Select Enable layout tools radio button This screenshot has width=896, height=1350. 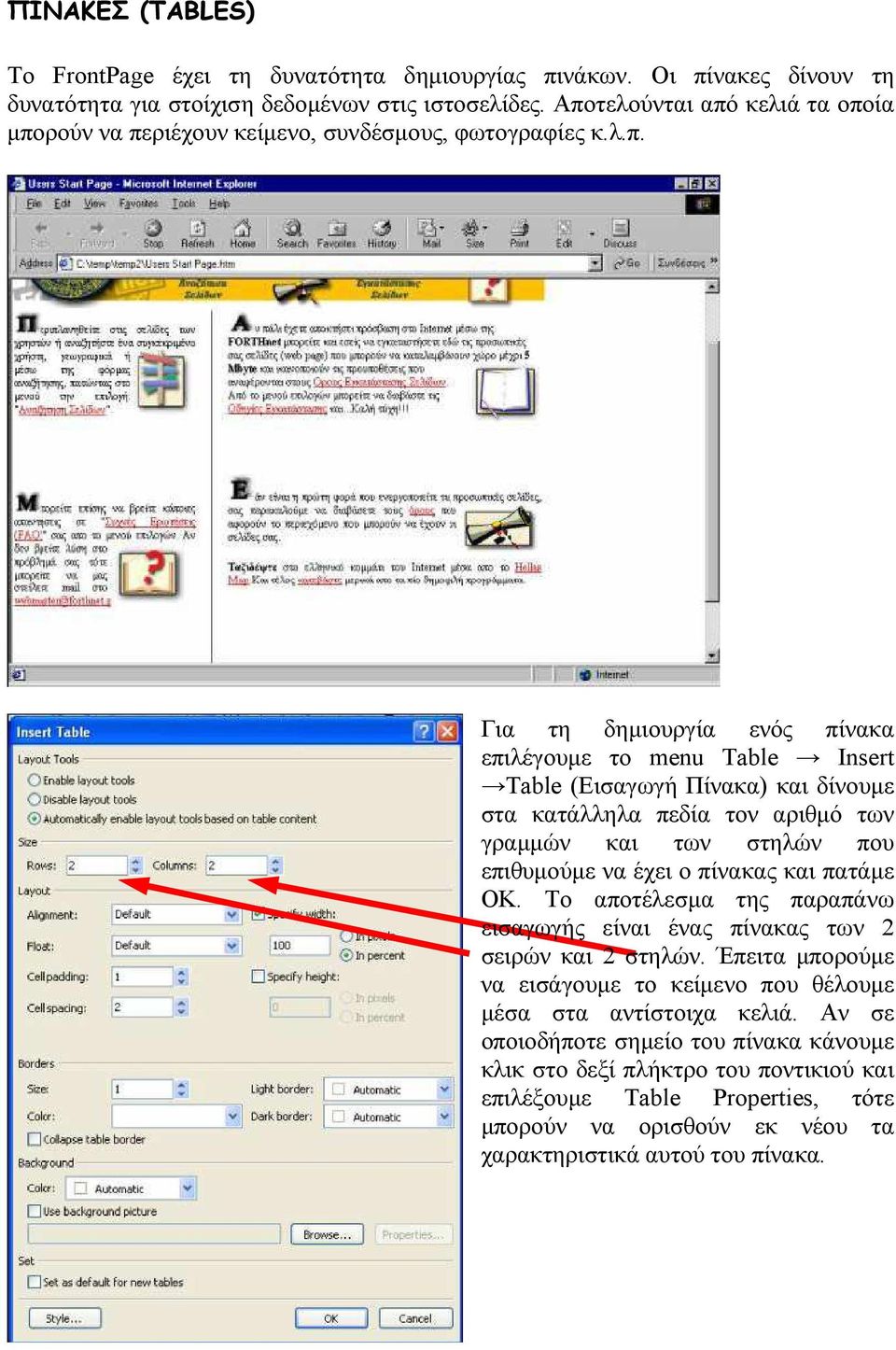(x=35, y=780)
